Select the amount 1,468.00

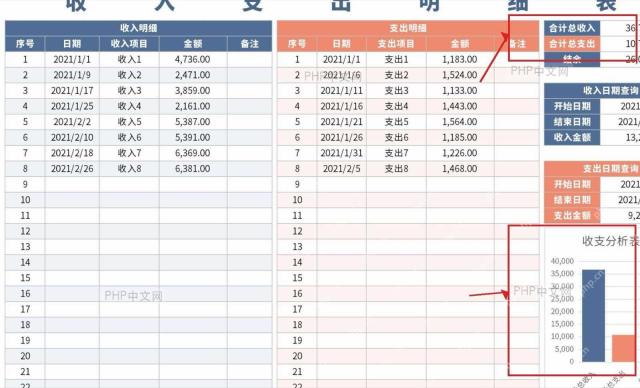click(x=460, y=169)
